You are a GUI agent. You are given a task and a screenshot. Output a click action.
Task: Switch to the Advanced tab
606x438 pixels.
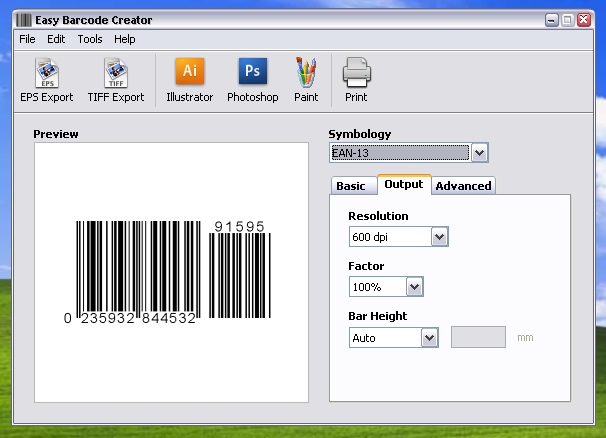pos(463,186)
